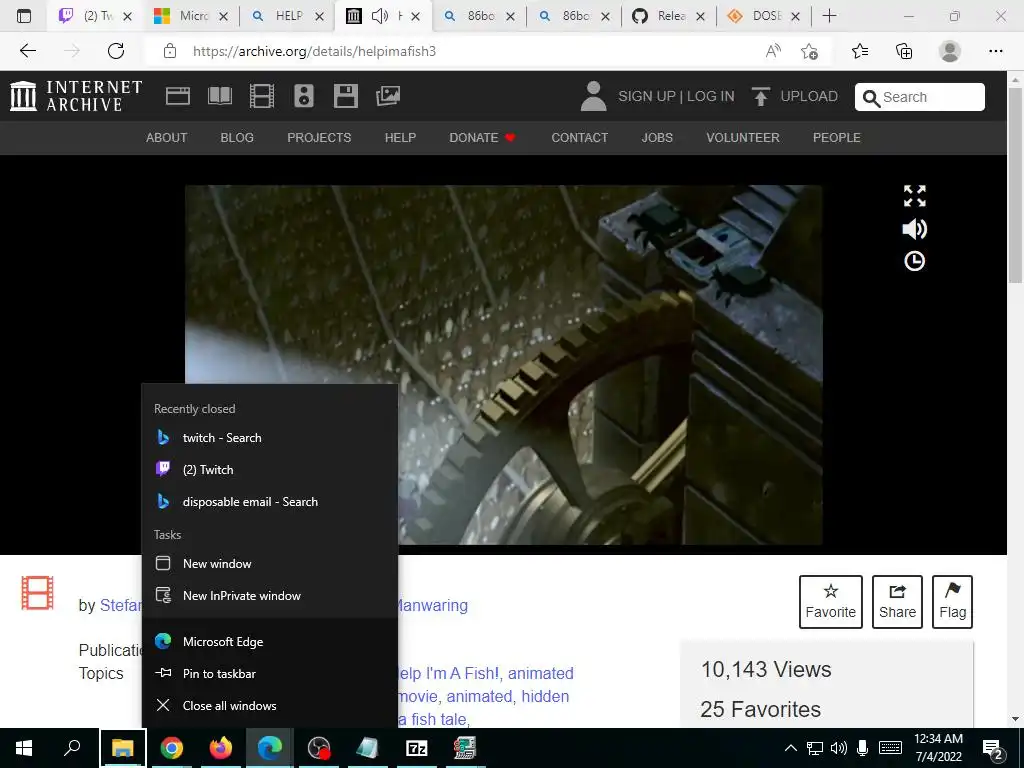This screenshot has height=768, width=1024.
Task: Click the PEOPLE link
Action: pos(837,138)
